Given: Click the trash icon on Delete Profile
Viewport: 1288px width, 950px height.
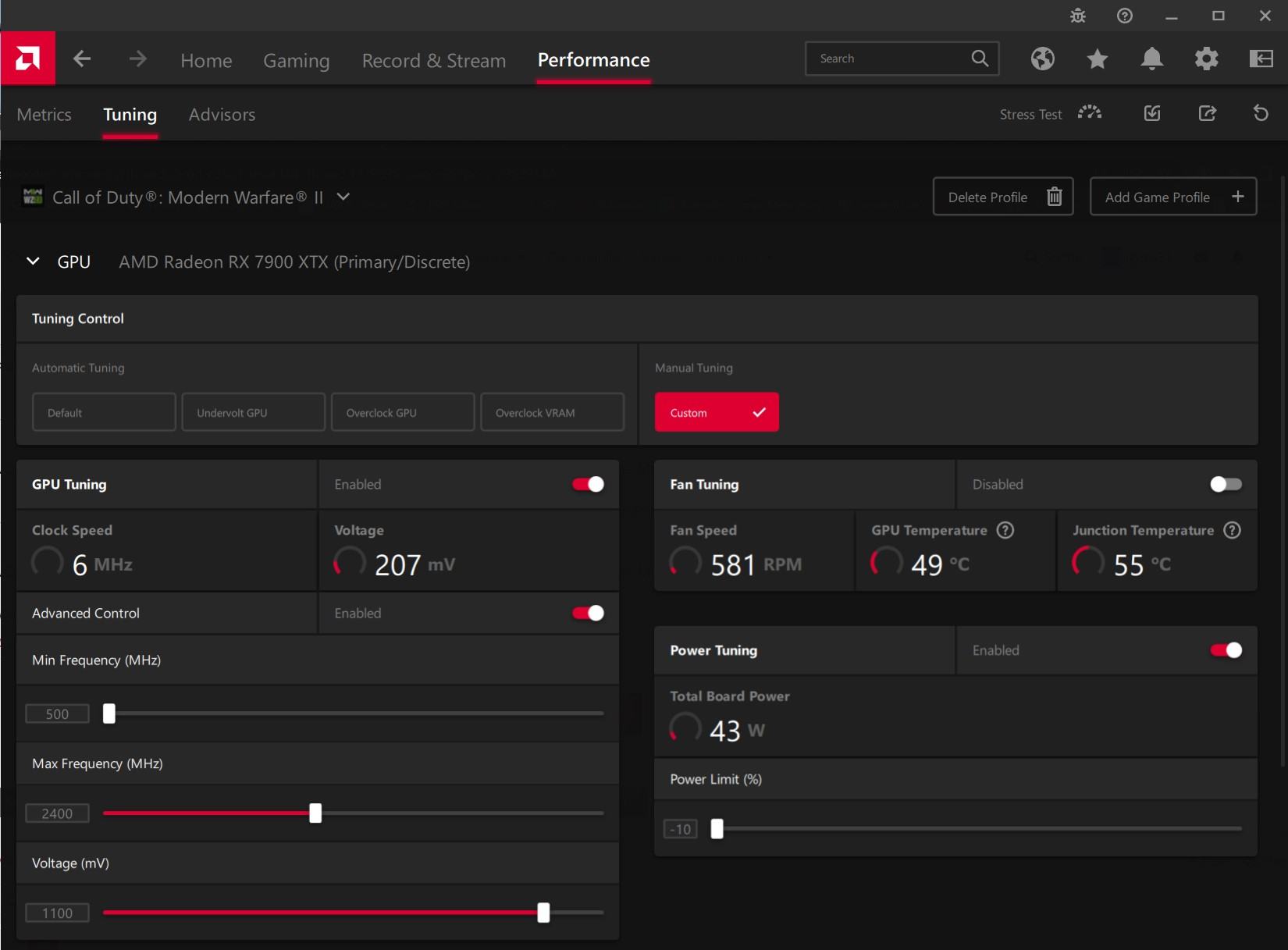Looking at the screenshot, I should 1054,197.
